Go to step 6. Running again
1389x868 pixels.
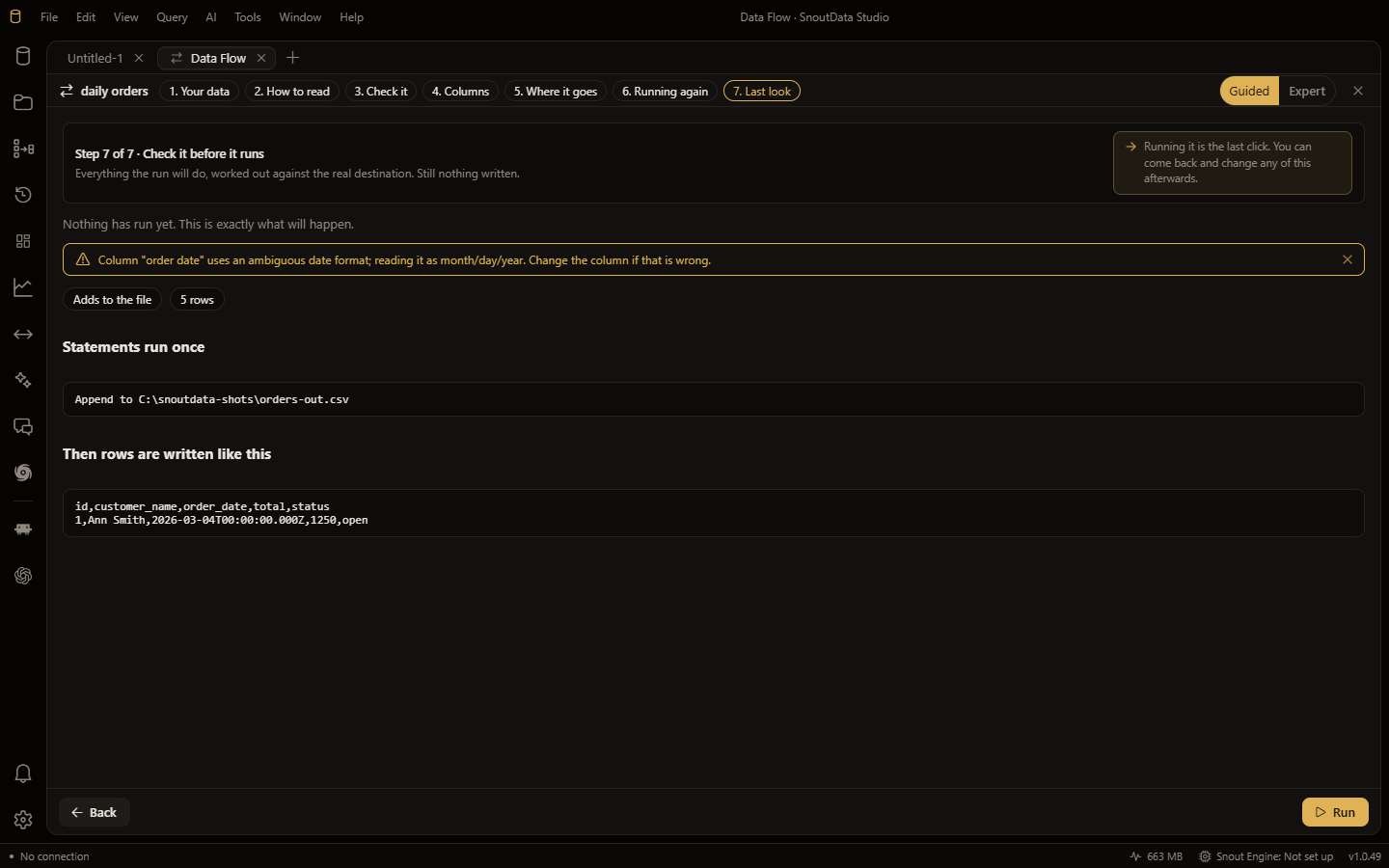point(665,92)
